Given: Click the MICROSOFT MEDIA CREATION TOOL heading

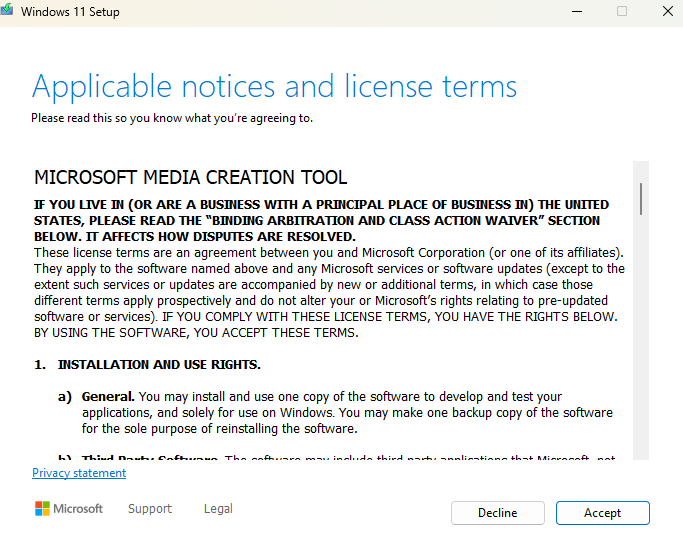Looking at the screenshot, I should click(x=191, y=178).
